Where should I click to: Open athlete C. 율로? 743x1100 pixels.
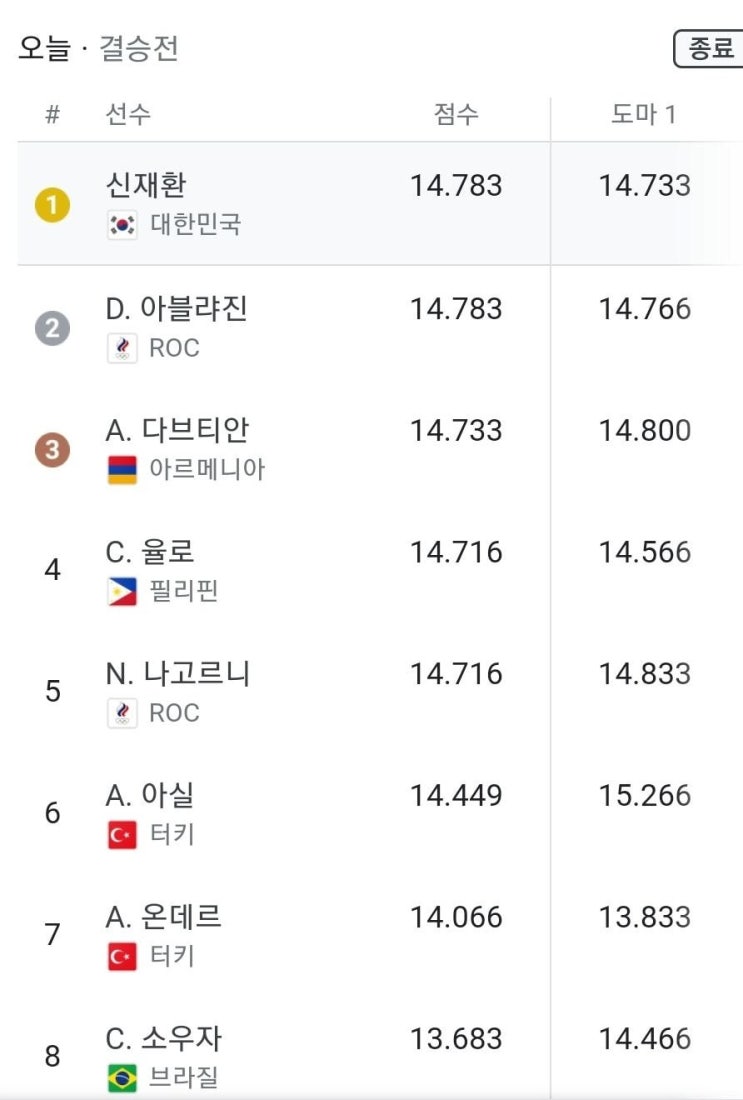(149, 552)
